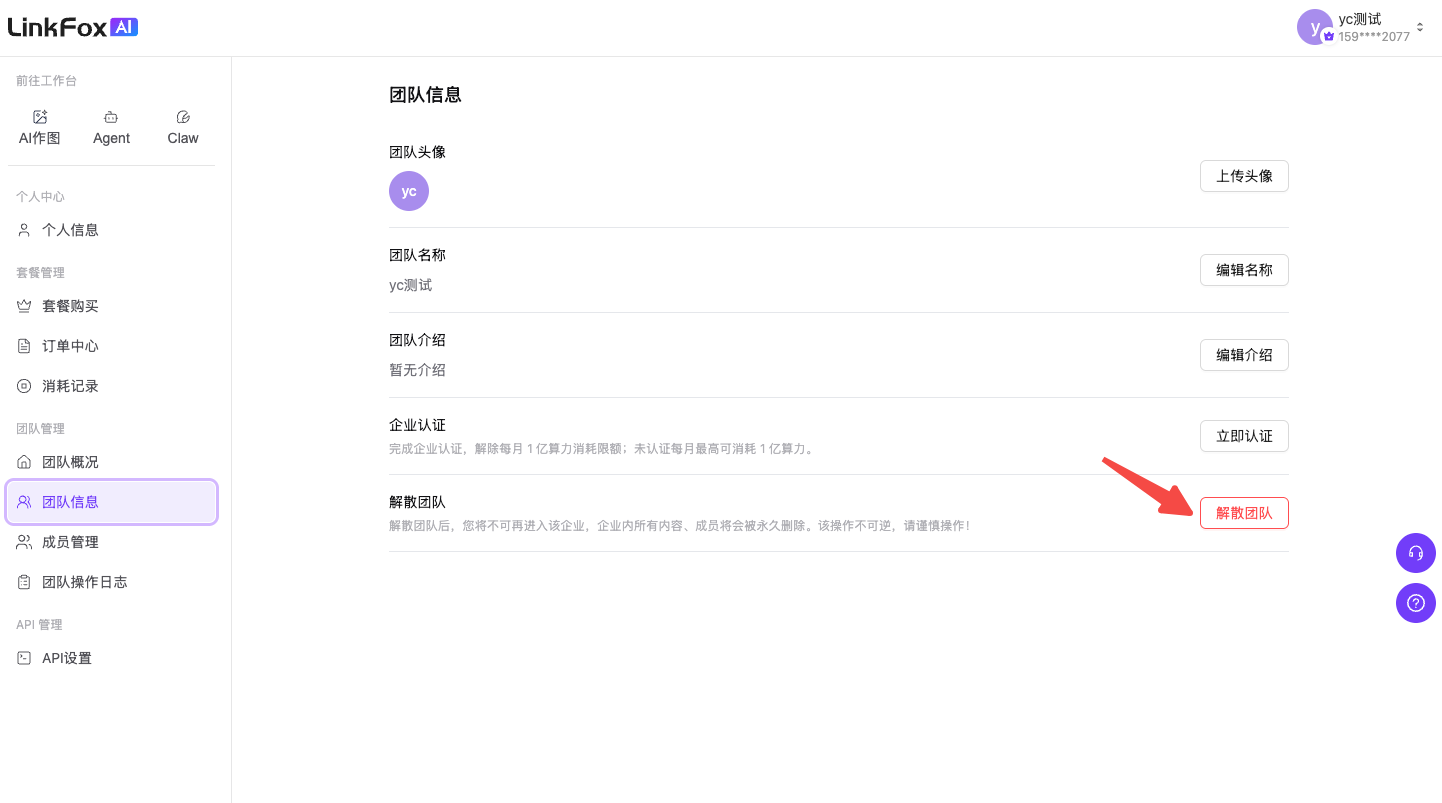Click the purple yc team avatar
1442x803 pixels.
pos(409,191)
